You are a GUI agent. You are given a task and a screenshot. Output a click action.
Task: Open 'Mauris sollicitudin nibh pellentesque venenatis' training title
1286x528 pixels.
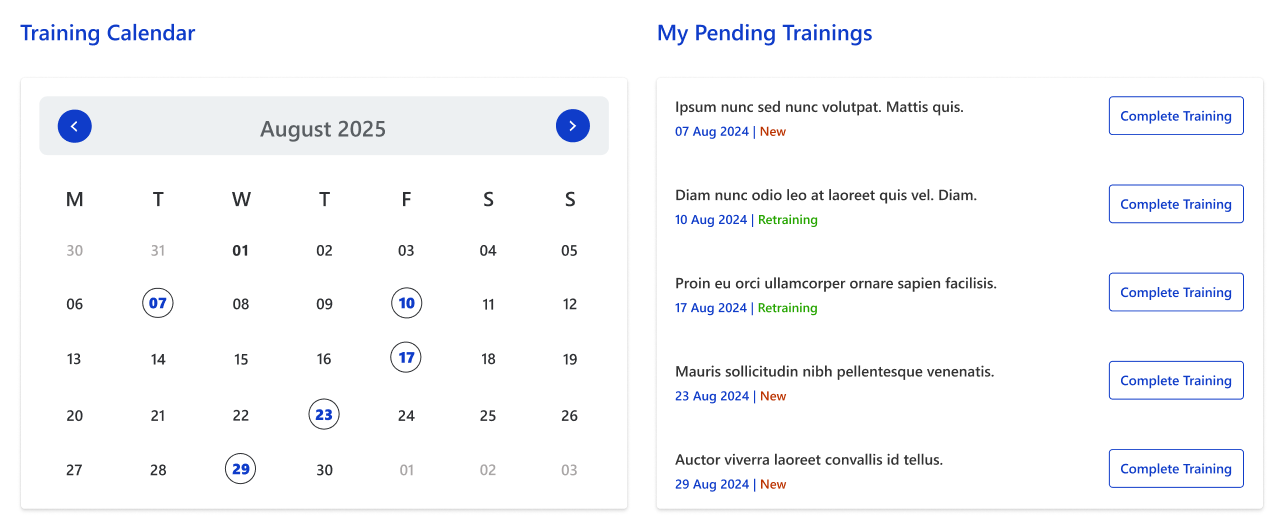[834, 372]
